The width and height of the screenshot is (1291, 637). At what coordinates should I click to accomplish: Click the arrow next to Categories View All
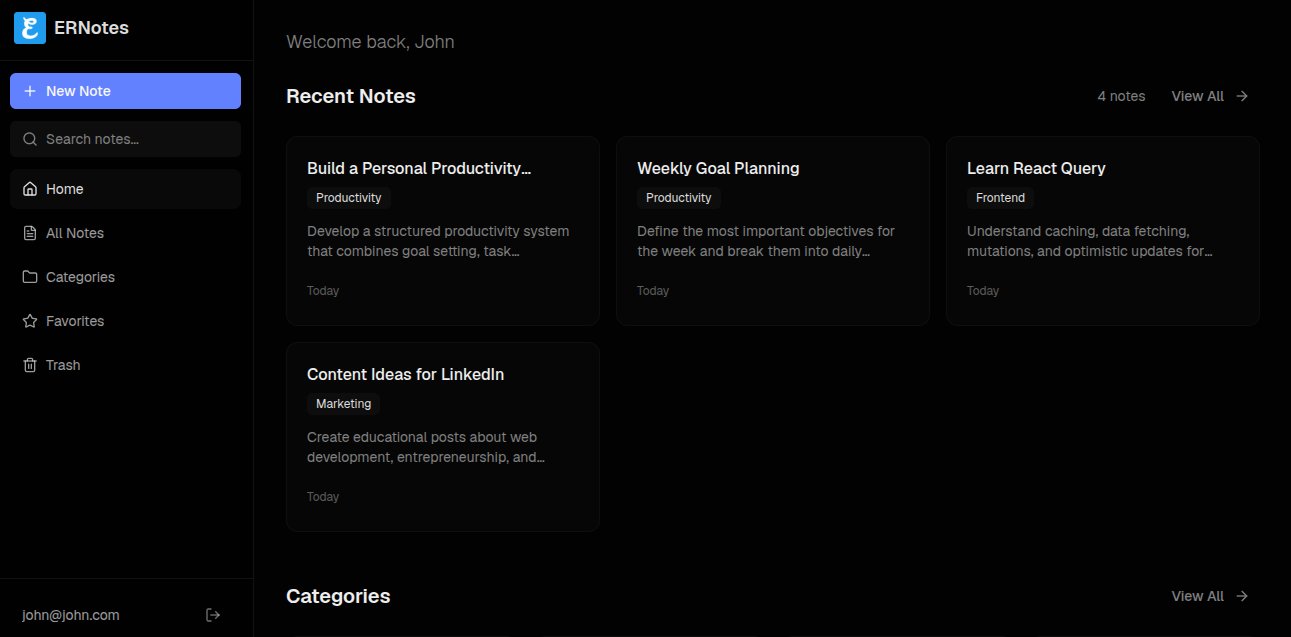point(1242,596)
